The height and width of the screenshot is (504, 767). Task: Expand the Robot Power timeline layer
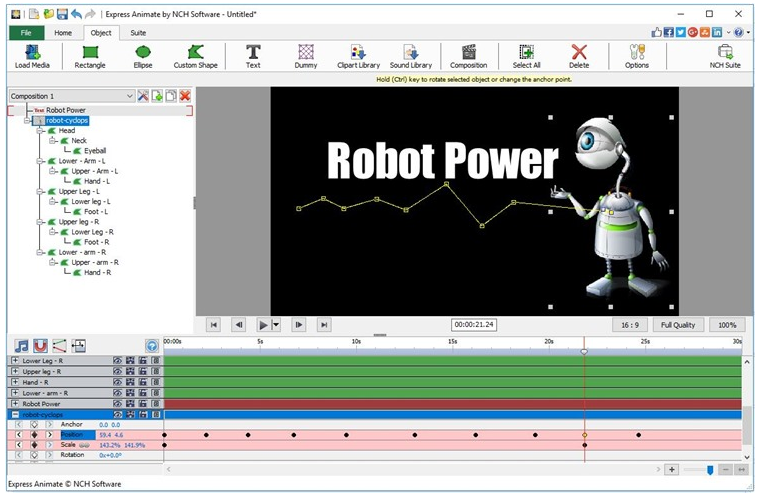coord(15,404)
